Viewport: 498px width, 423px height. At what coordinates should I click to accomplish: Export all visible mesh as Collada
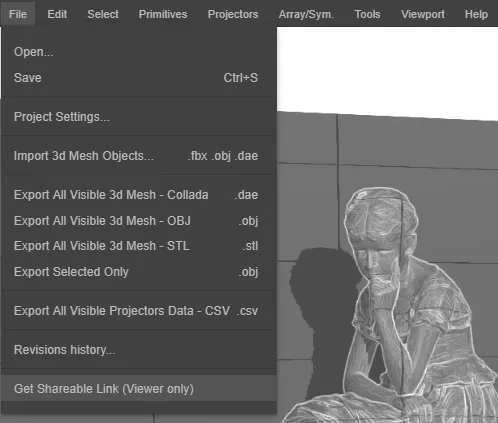139,195
